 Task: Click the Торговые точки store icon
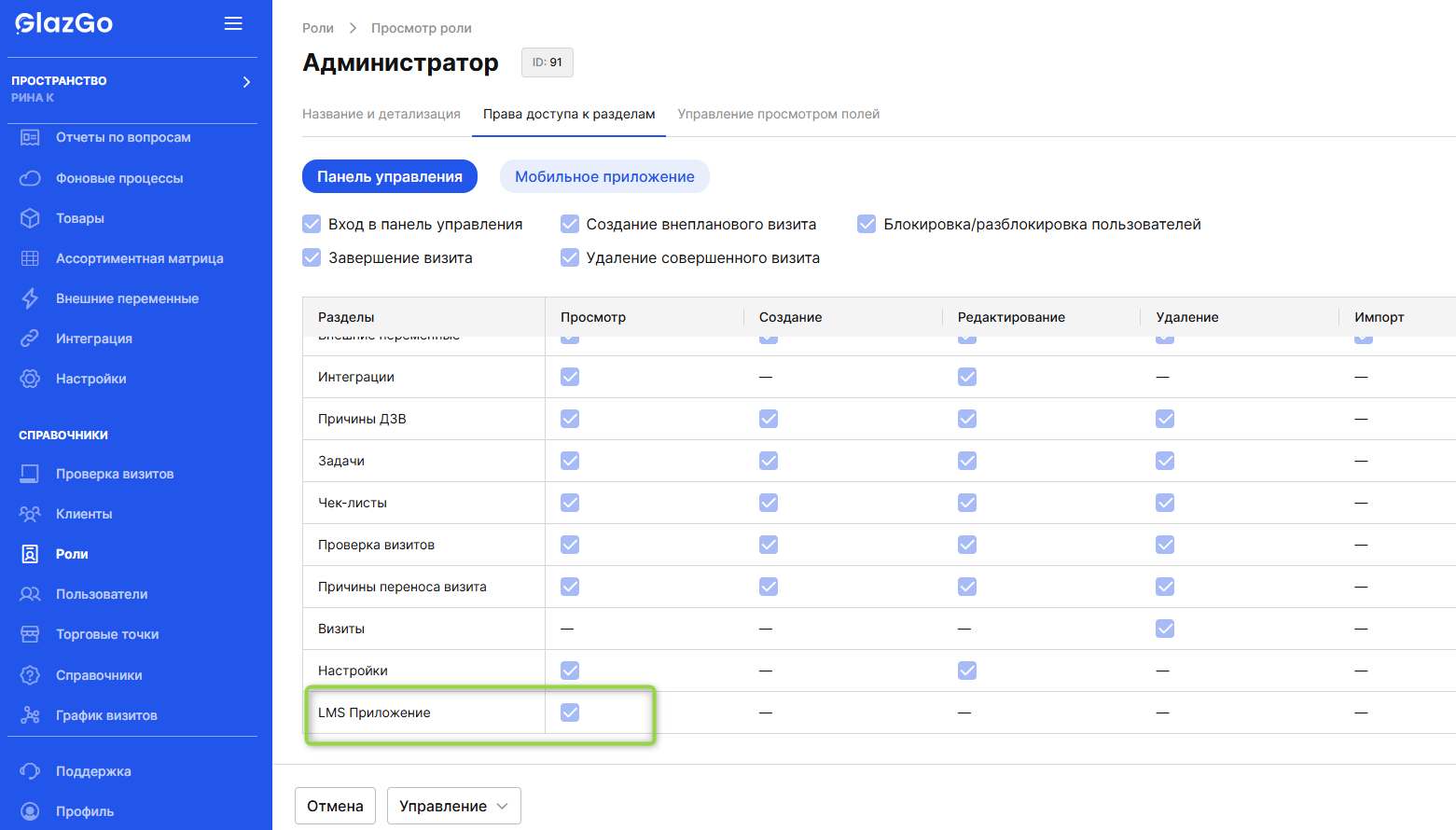(x=30, y=634)
